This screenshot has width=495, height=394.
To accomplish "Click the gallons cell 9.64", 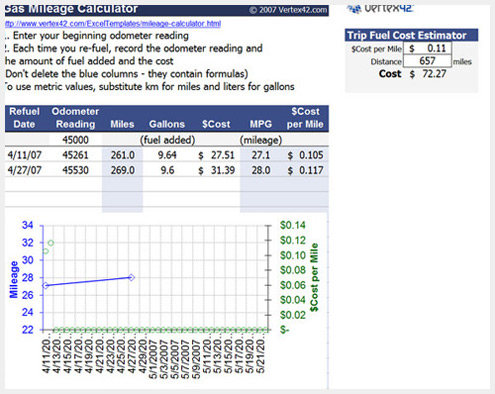I will [x=167, y=155].
